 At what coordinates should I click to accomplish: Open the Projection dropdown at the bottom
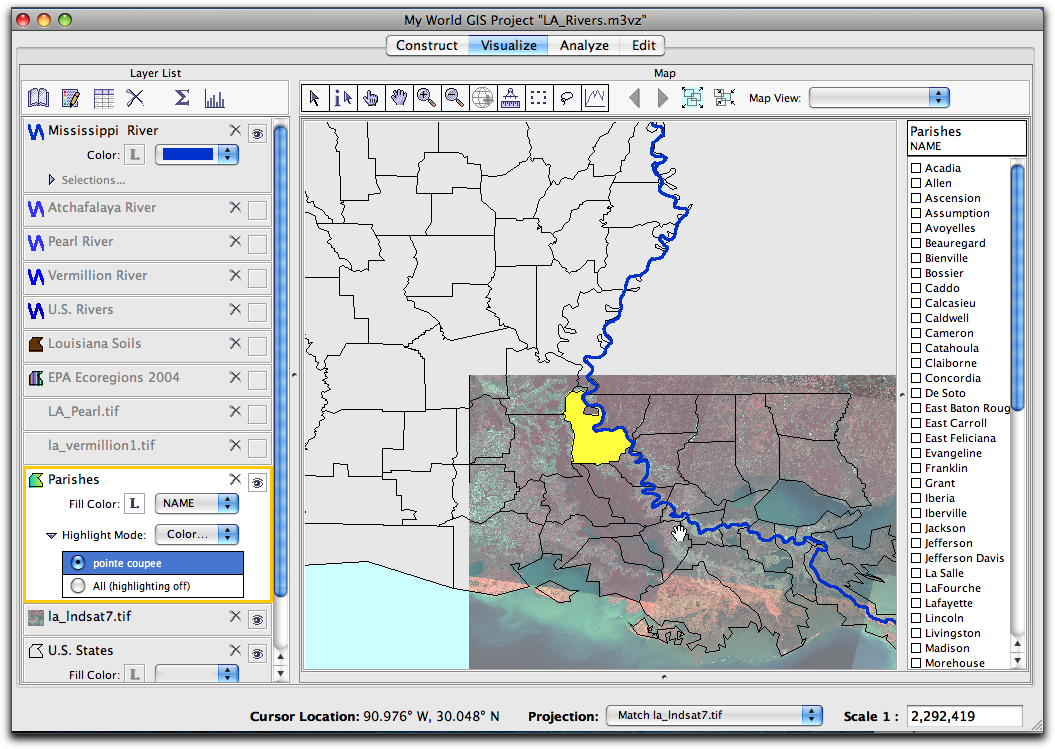click(x=714, y=716)
